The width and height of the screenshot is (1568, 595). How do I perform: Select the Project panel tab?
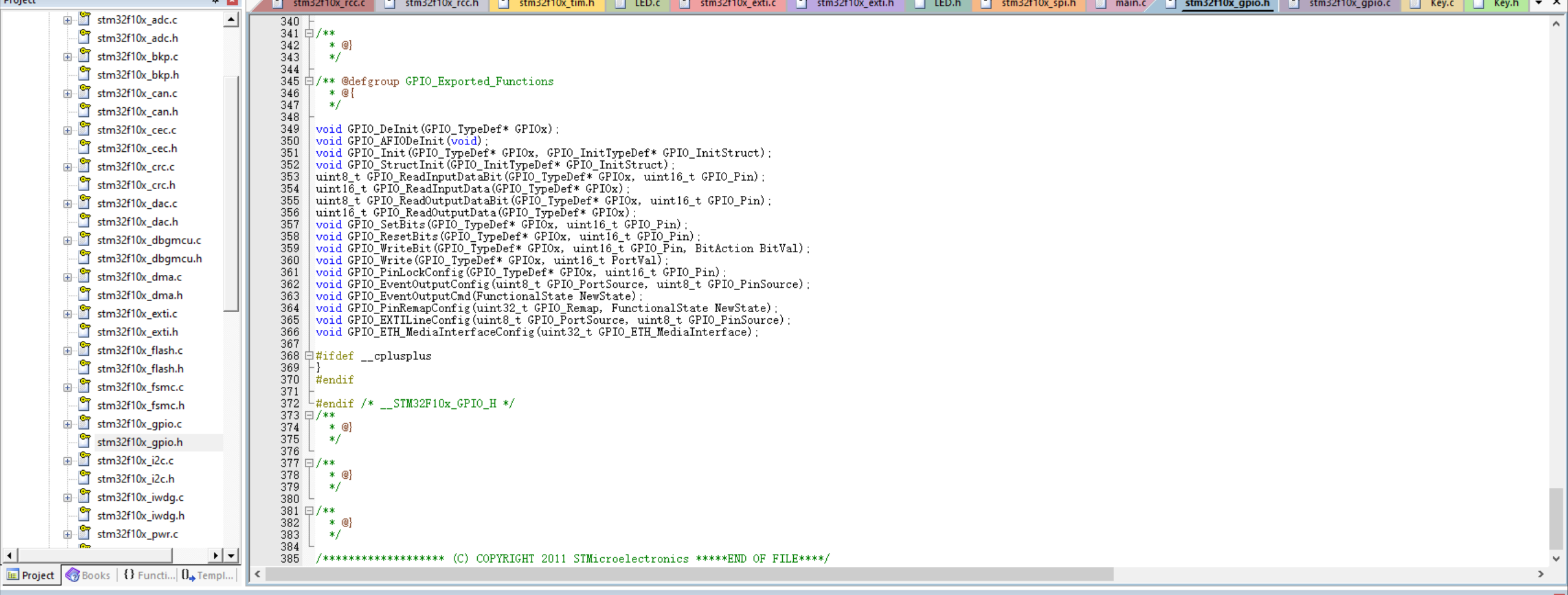(x=31, y=575)
